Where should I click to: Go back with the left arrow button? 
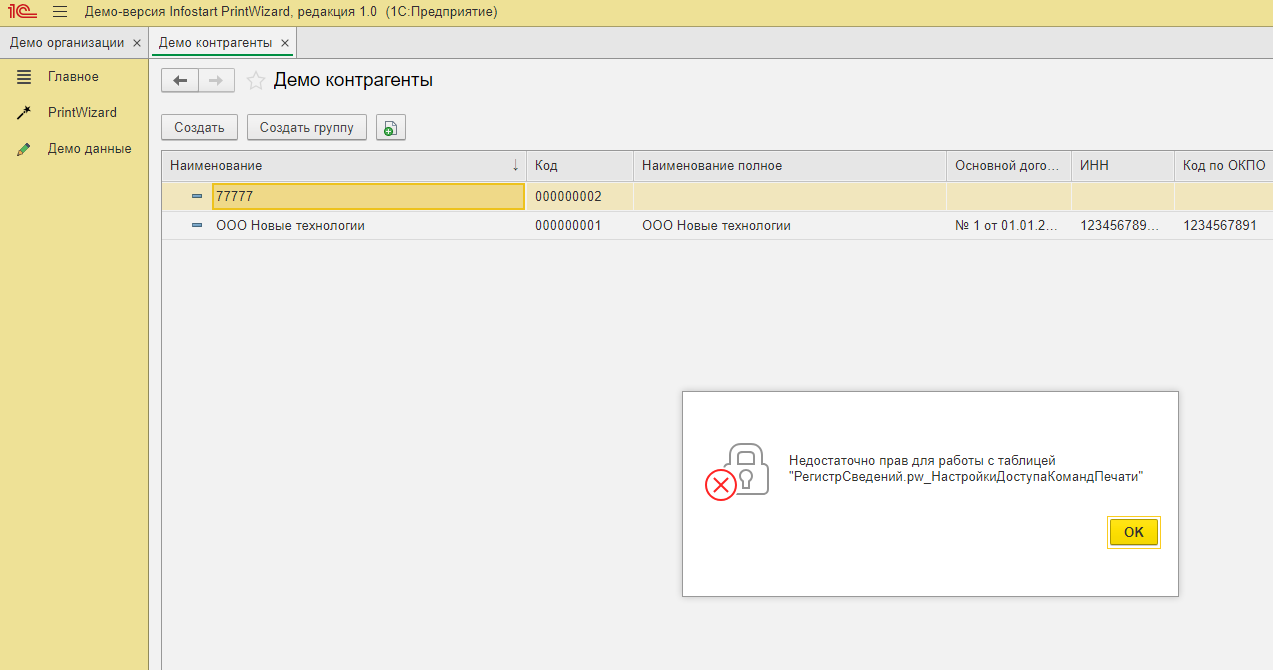180,81
